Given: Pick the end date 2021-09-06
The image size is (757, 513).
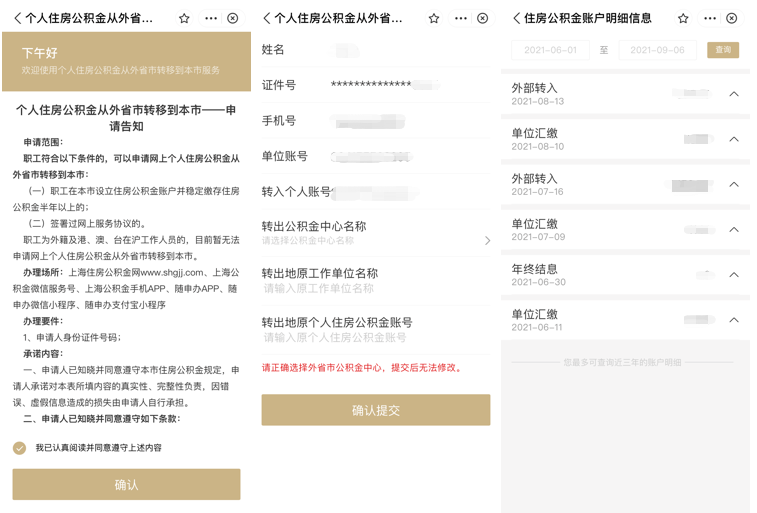Looking at the screenshot, I should (x=657, y=50).
